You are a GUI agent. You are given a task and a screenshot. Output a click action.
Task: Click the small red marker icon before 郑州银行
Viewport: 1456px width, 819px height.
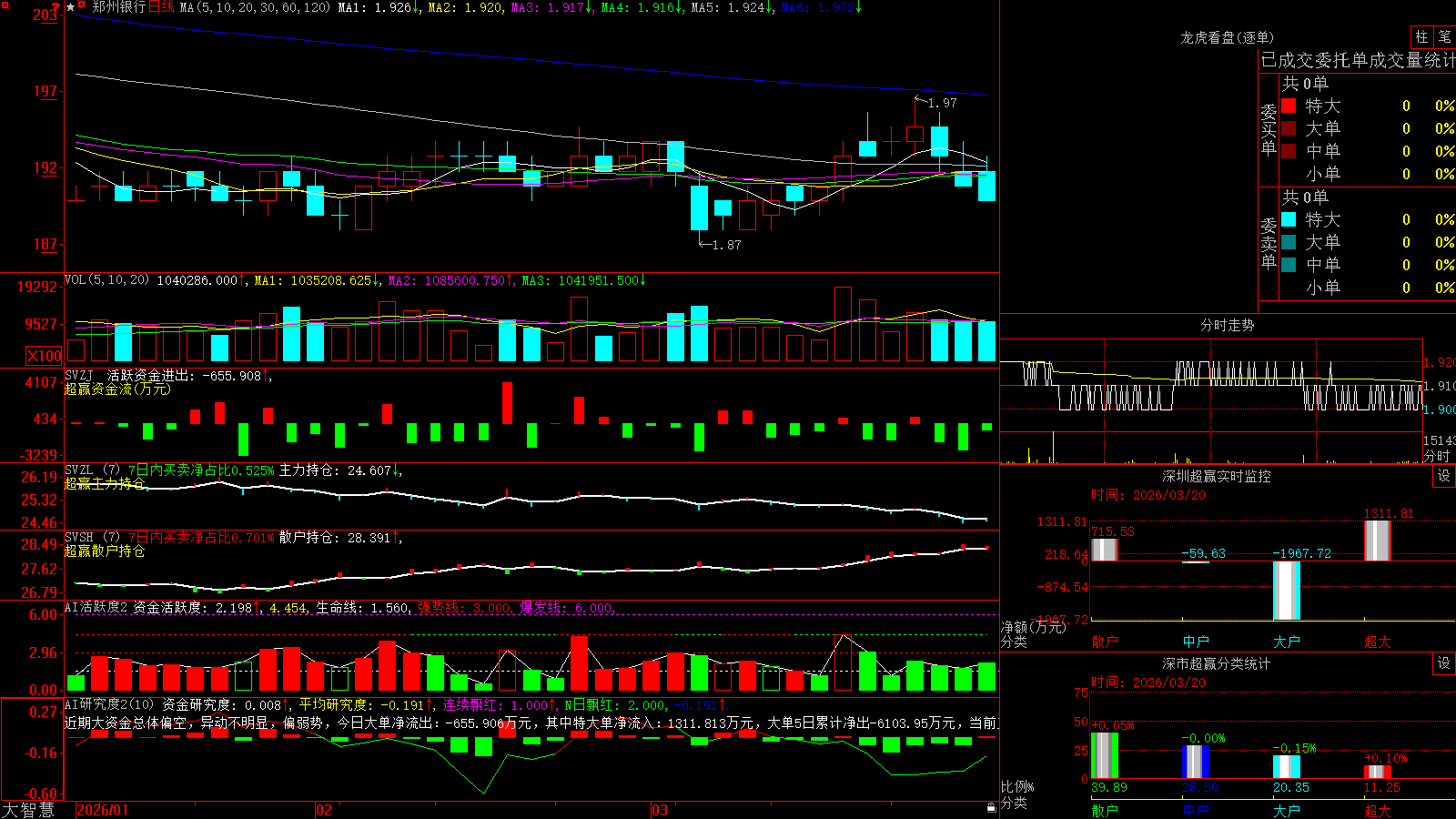[x=82, y=5]
